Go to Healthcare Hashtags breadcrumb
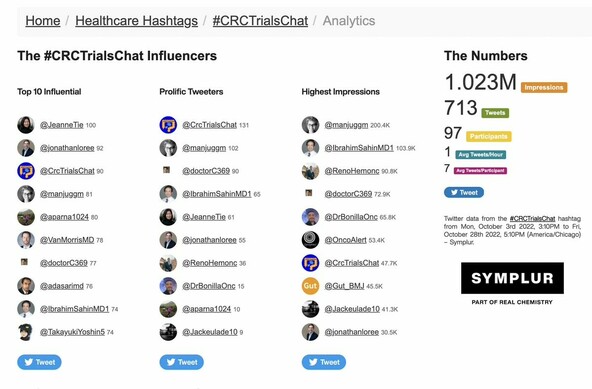Image resolution: width=592 pixels, height=389 pixels. tap(136, 21)
